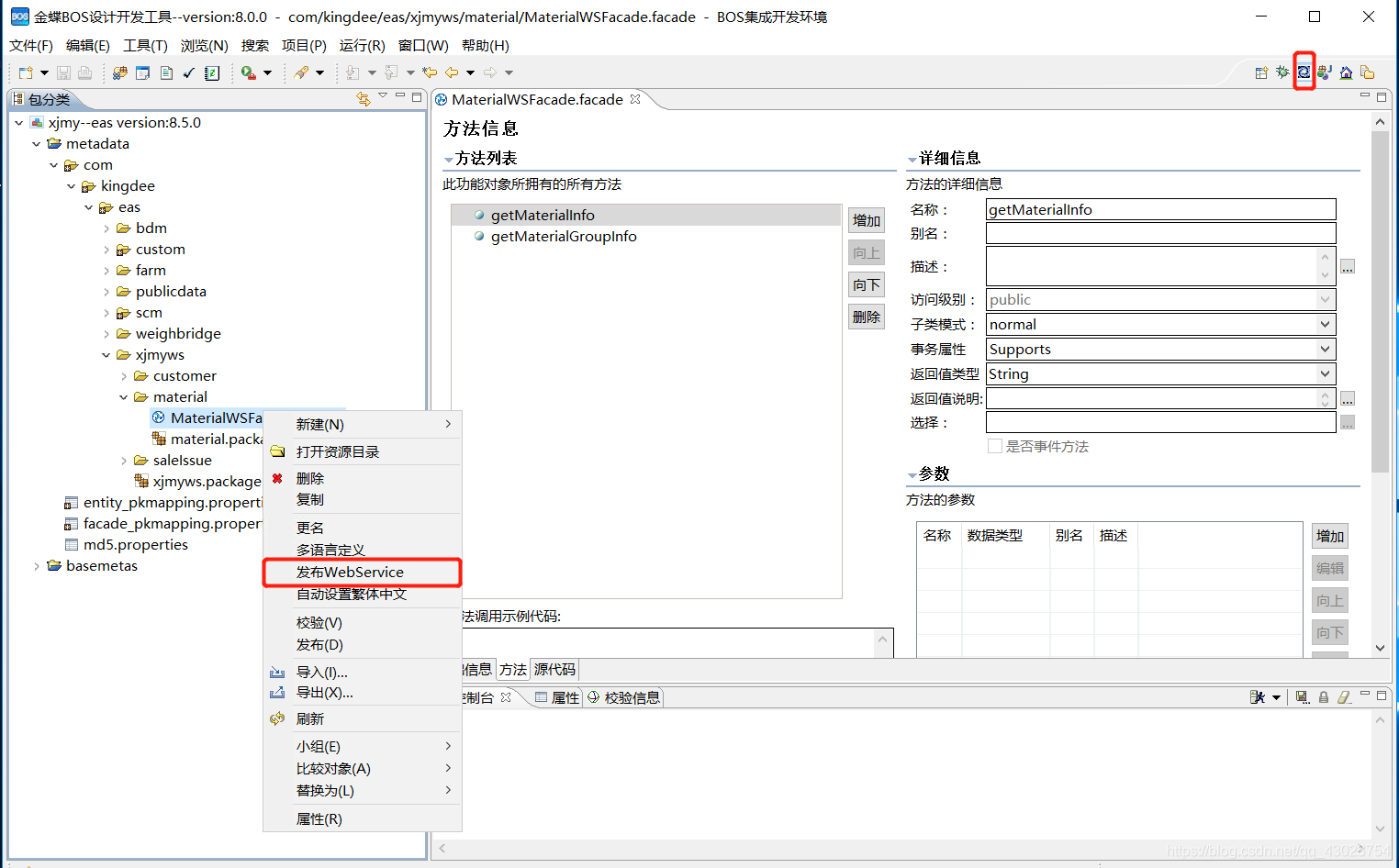Click the green Run toolbar icon
Screen dimensions: 1399x868
[x=248, y=72]
